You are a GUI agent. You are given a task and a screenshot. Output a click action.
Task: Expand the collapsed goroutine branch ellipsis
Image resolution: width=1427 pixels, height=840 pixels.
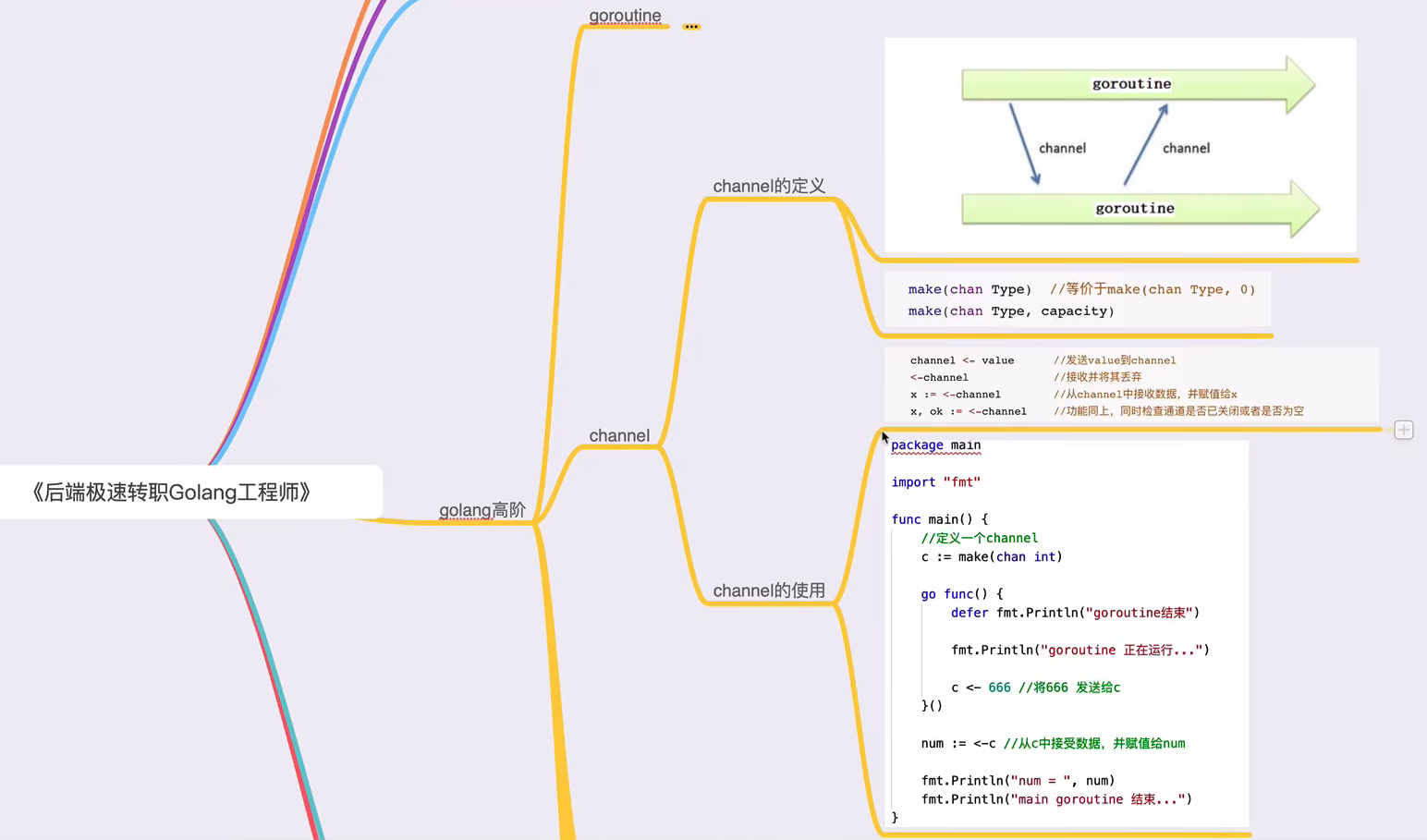(691, 27)
